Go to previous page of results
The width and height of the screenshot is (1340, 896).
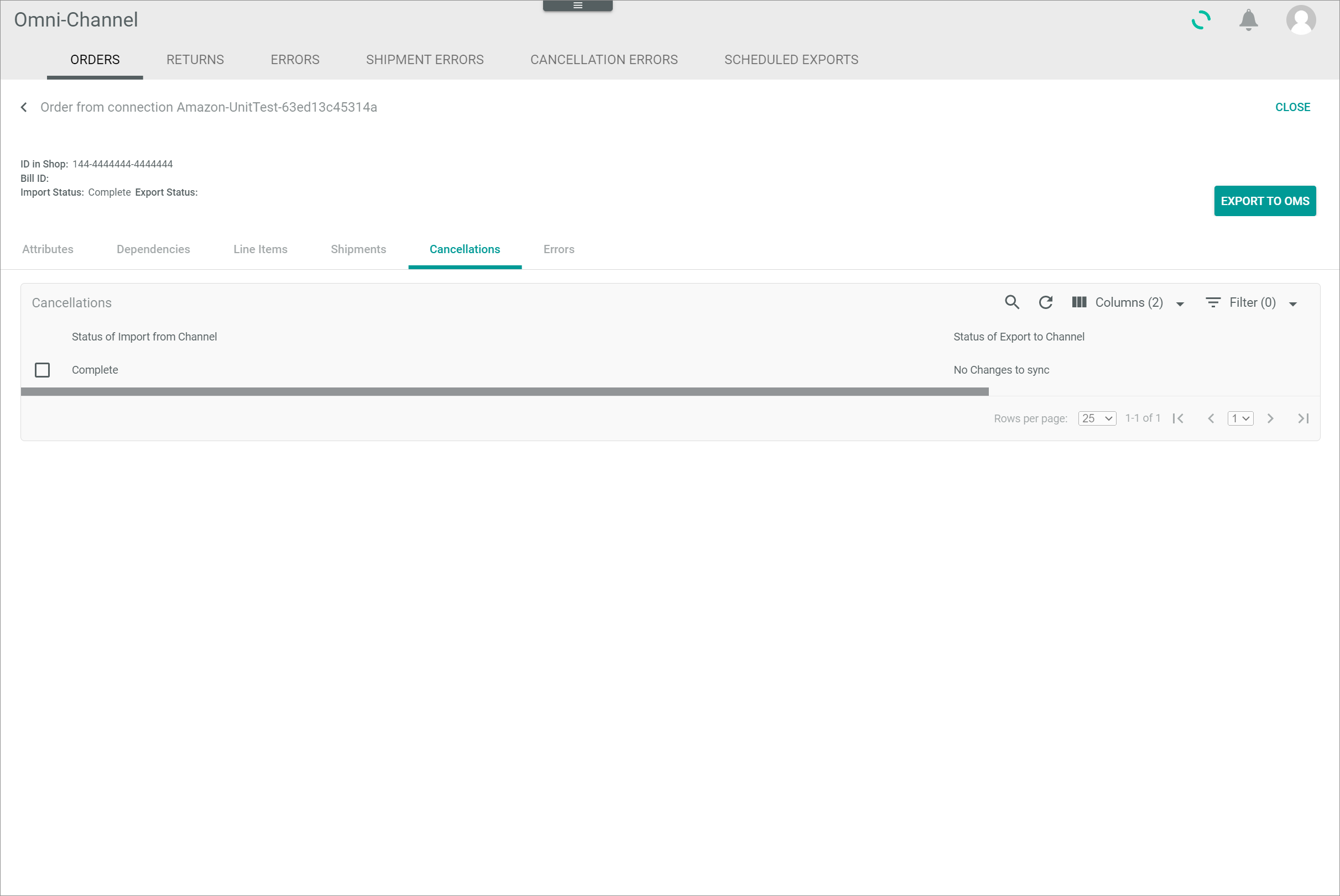click(x=1210, y=418)
